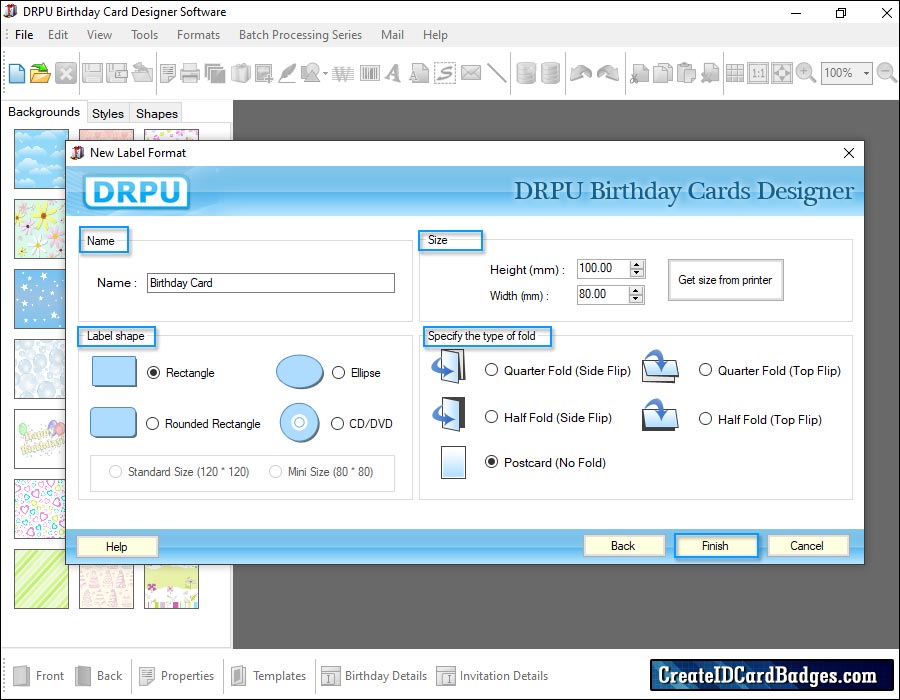Click the Back button in the dialog footer
Screen dimensions: 900x700
pyautogui.click(x=623, y=546)
